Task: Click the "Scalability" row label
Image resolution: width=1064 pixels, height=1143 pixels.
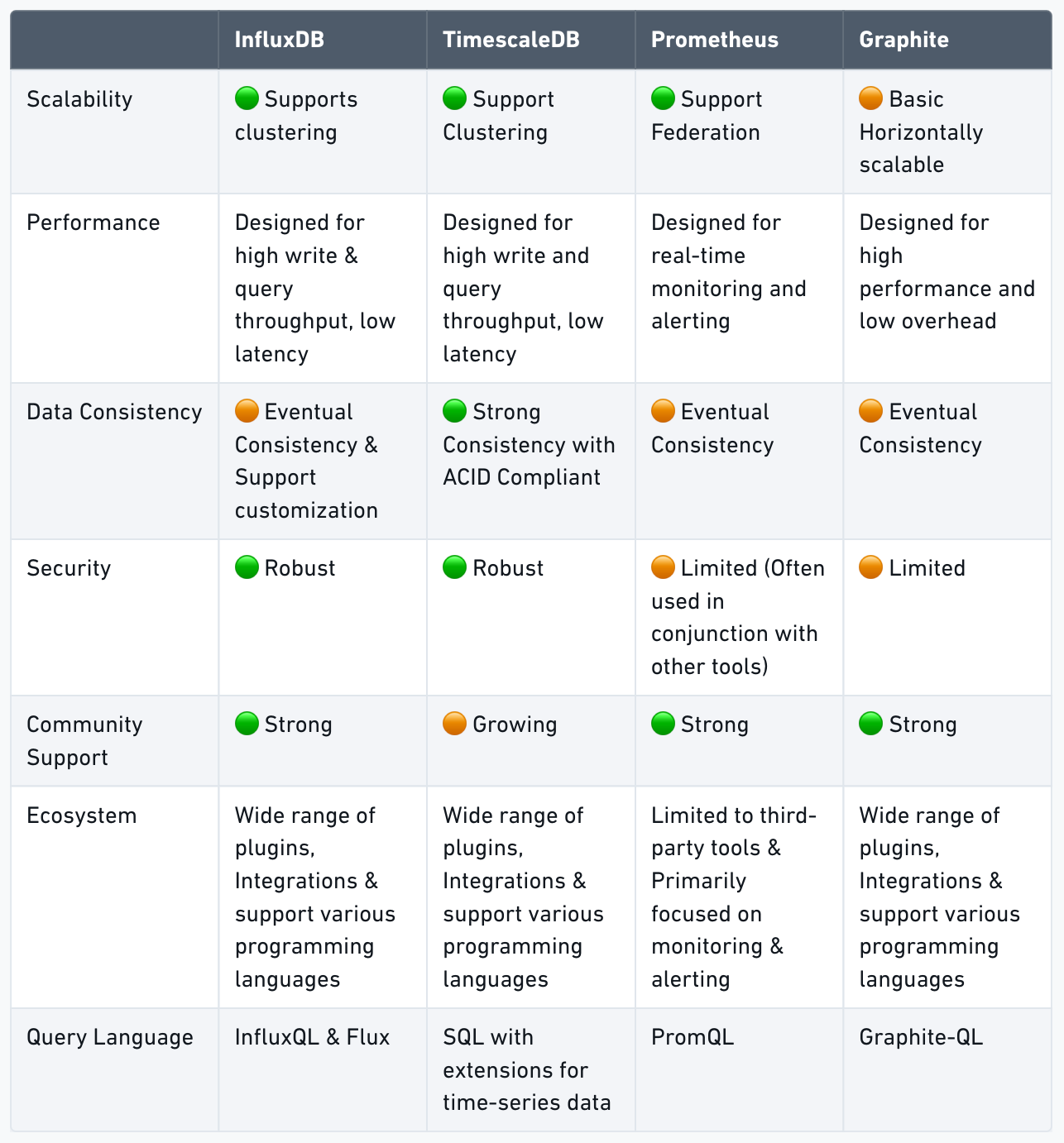Action: coord(79,99)
